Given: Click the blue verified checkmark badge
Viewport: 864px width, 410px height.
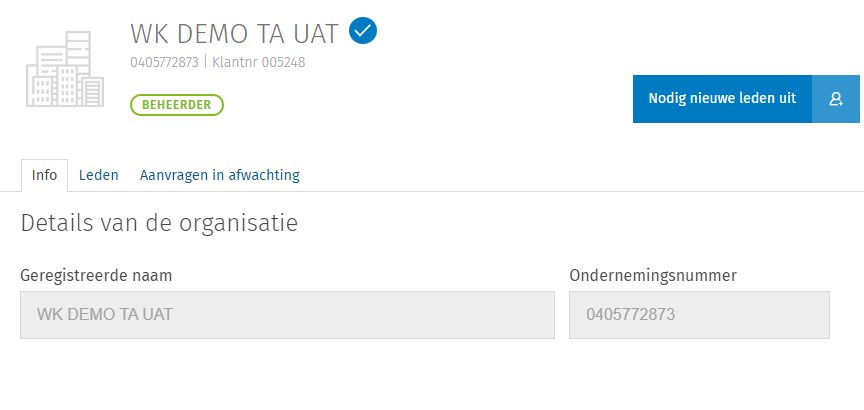Looking at the screenshot, I should 363,32.
